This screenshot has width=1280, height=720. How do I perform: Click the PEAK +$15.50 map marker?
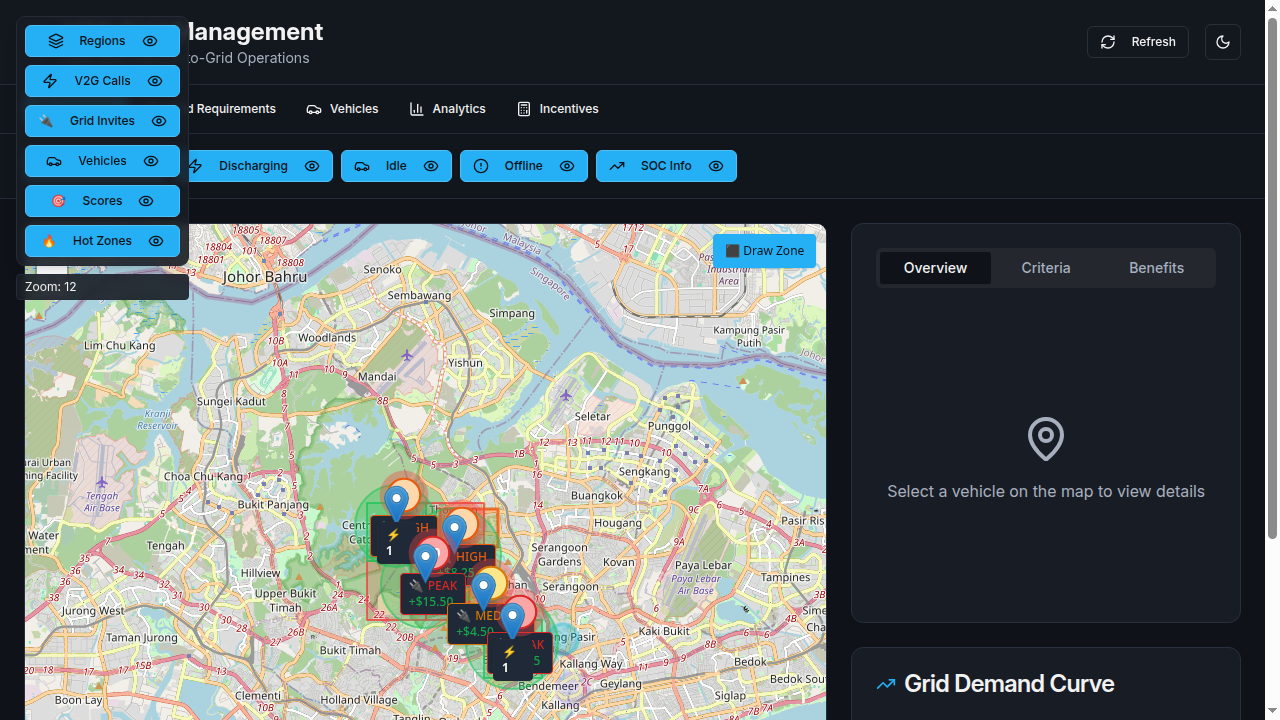click(x=431, y=594)
